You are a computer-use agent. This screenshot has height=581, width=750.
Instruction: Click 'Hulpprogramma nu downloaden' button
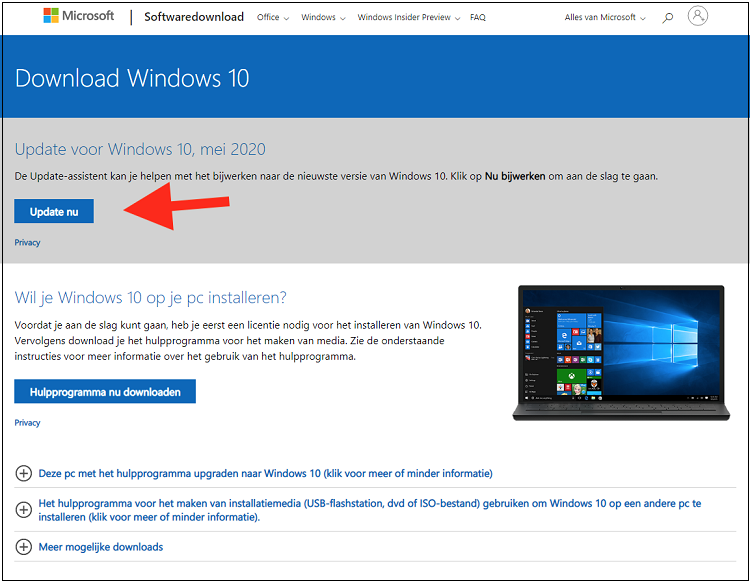105,392
